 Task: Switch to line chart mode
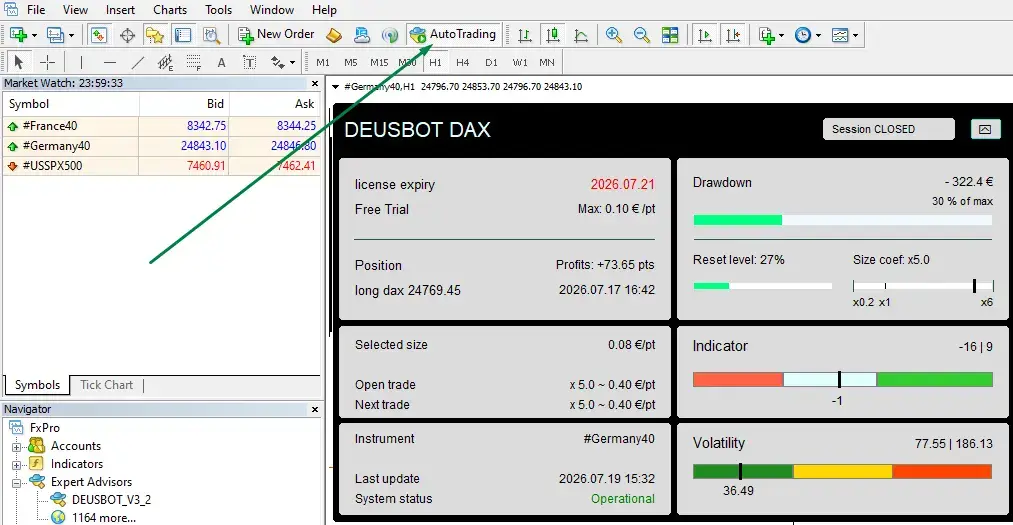coord(581,35)
